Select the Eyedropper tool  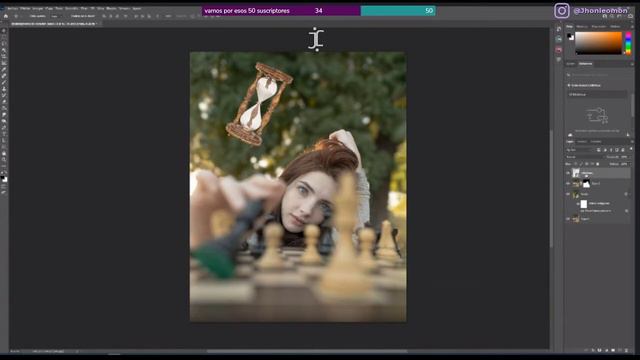[x=4, y=70]
